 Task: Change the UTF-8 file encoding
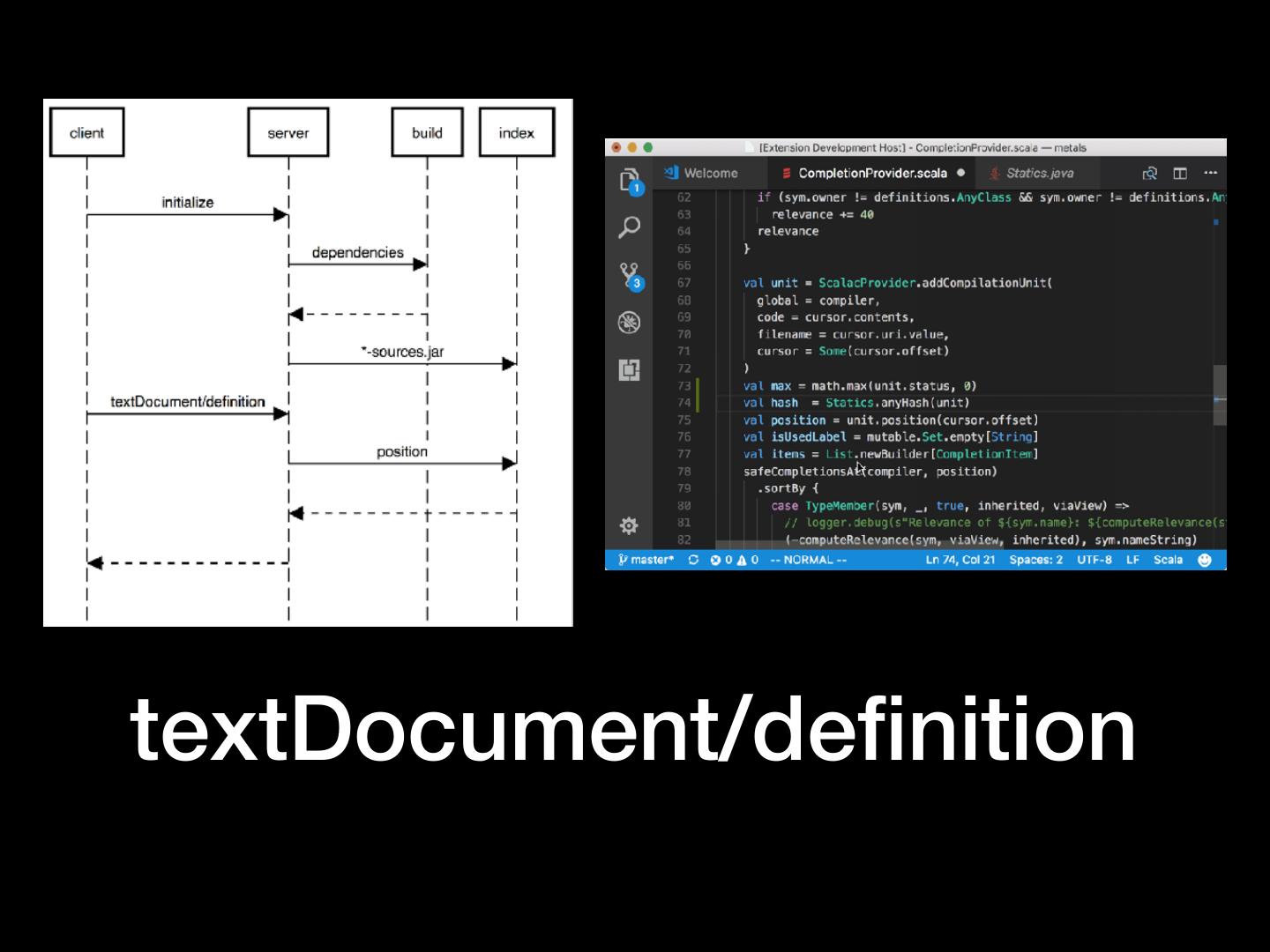(1094, 560)
